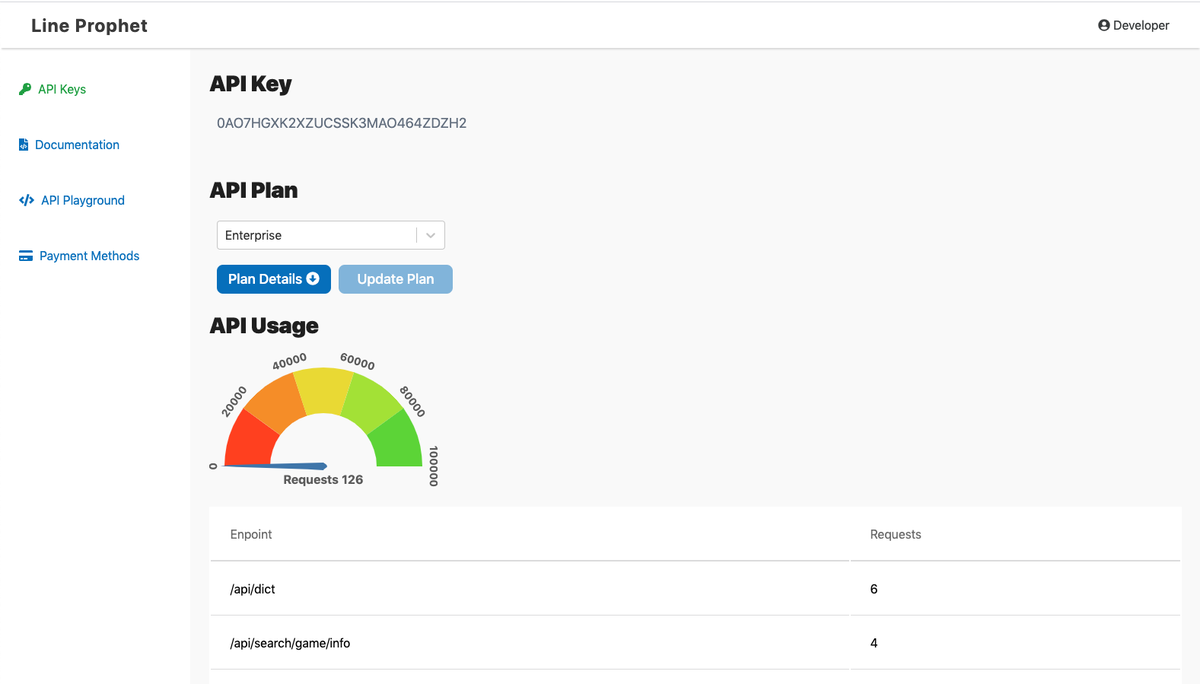Click the download arrow icon on Plan Details
The image size is (1200, 684).
[313, 279]
